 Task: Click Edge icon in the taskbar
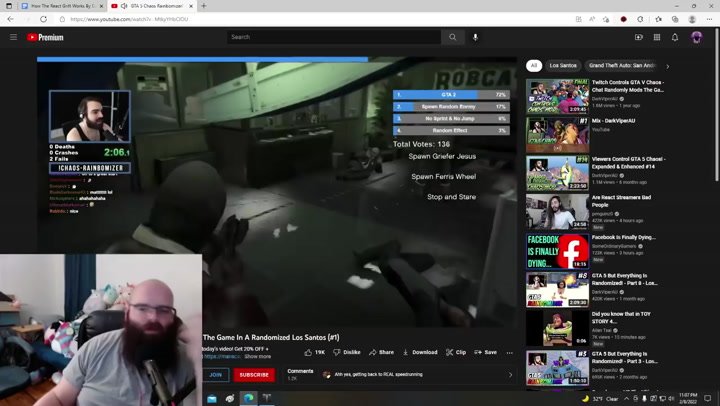click(248, 398)
